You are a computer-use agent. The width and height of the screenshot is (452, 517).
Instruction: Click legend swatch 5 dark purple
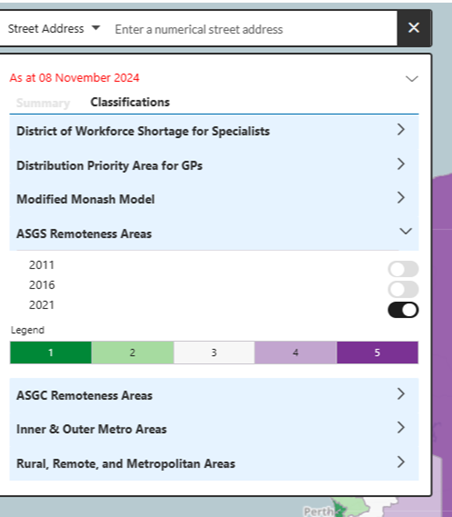(377, 352)
